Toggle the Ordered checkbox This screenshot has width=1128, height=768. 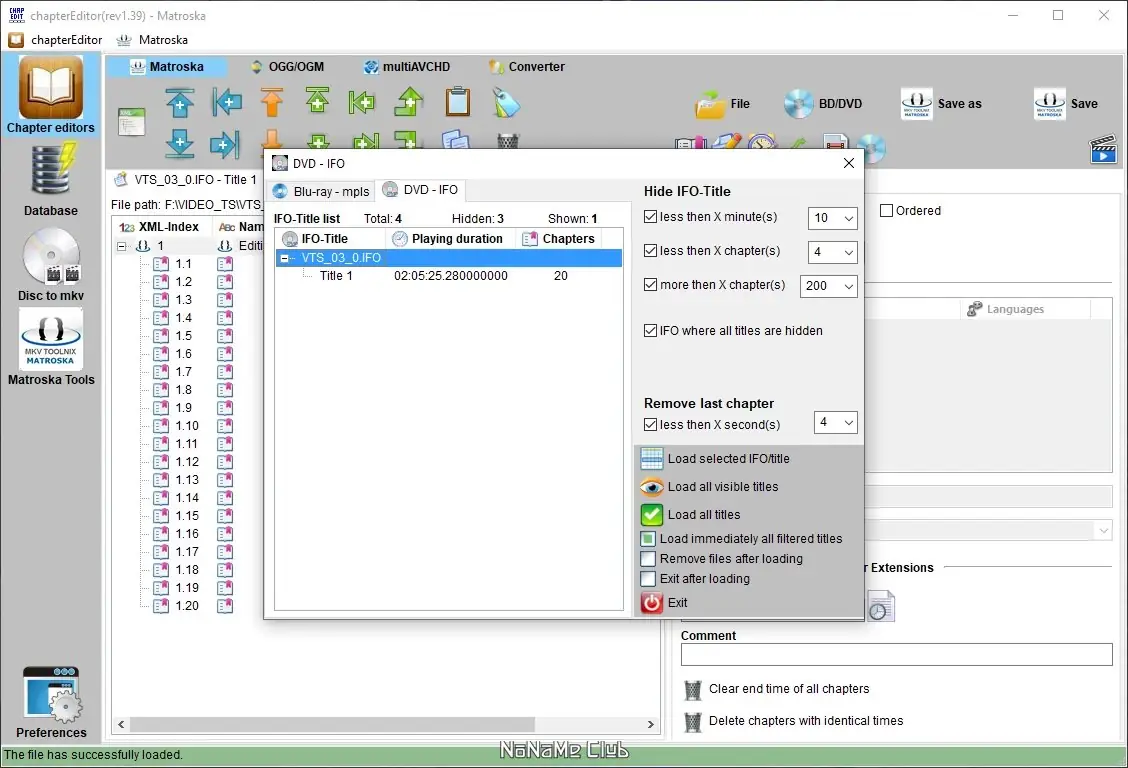point(886,210)
